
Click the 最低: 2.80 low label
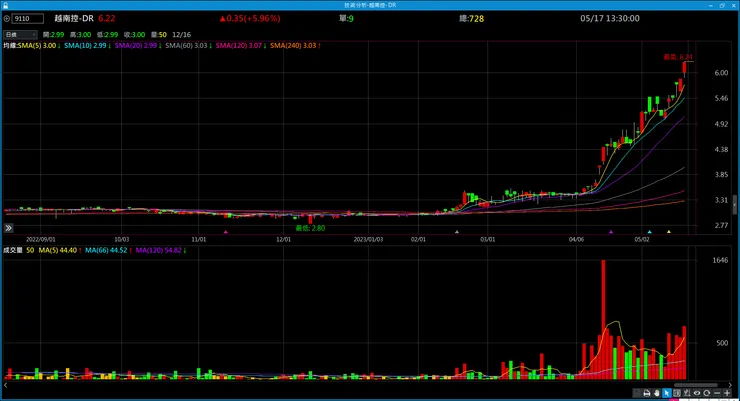click(x=310, y=228)
